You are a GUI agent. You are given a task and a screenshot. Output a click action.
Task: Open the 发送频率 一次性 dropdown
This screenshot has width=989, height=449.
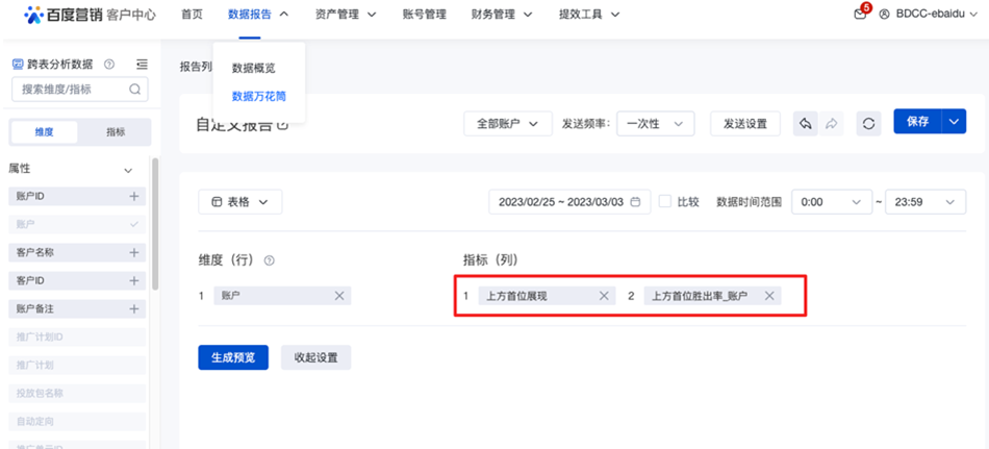[655, 123]
